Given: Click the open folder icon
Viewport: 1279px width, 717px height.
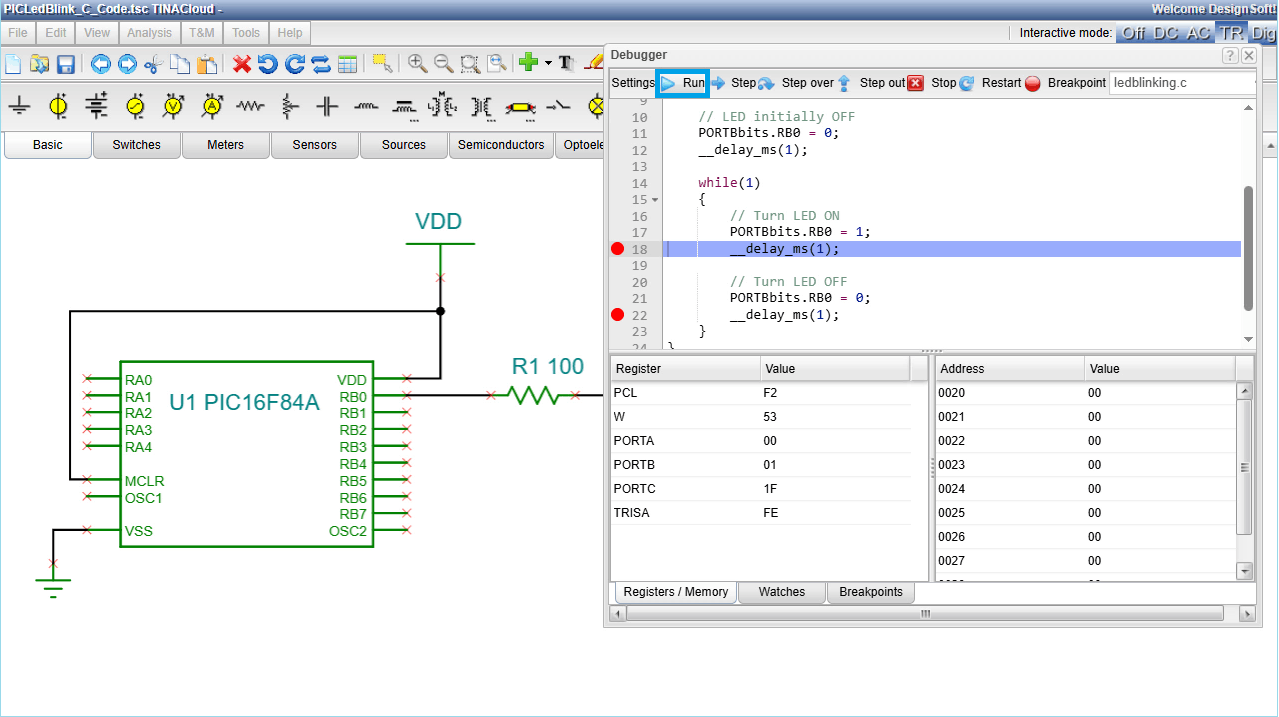Looking at the screenshot, I should [x=39, y=64].
